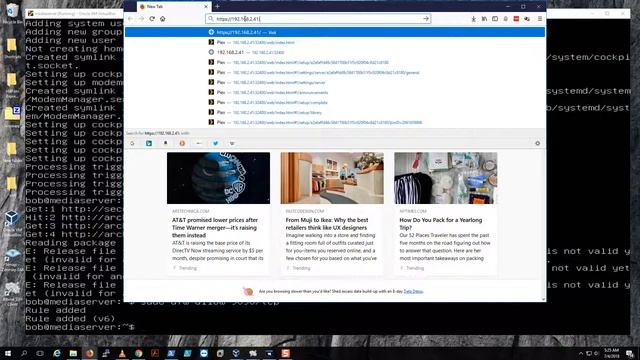
Task: Go back with the Firefox back arrow
Action: (131, 19)
